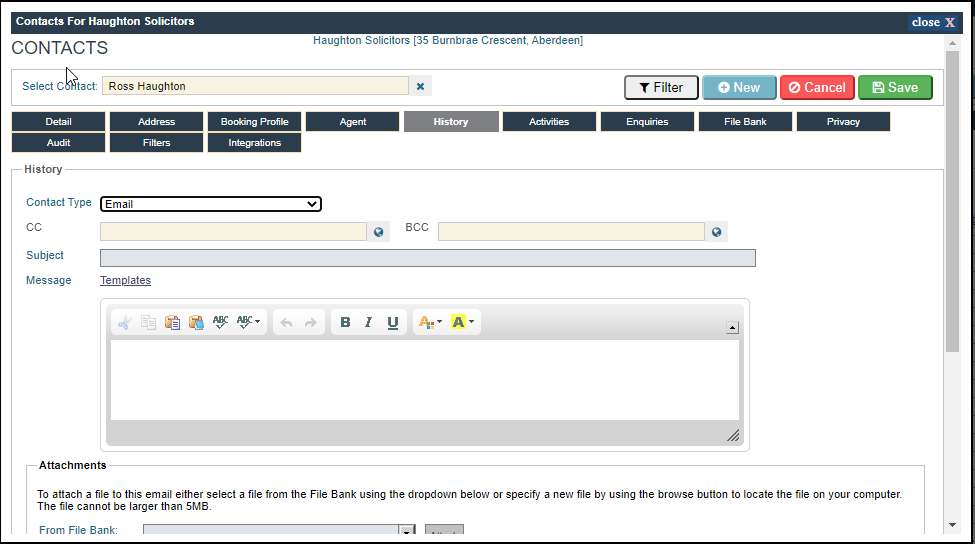The width and height of the screenshot is (975, 544).
Task: Click the New contact button
Action: 739,88
